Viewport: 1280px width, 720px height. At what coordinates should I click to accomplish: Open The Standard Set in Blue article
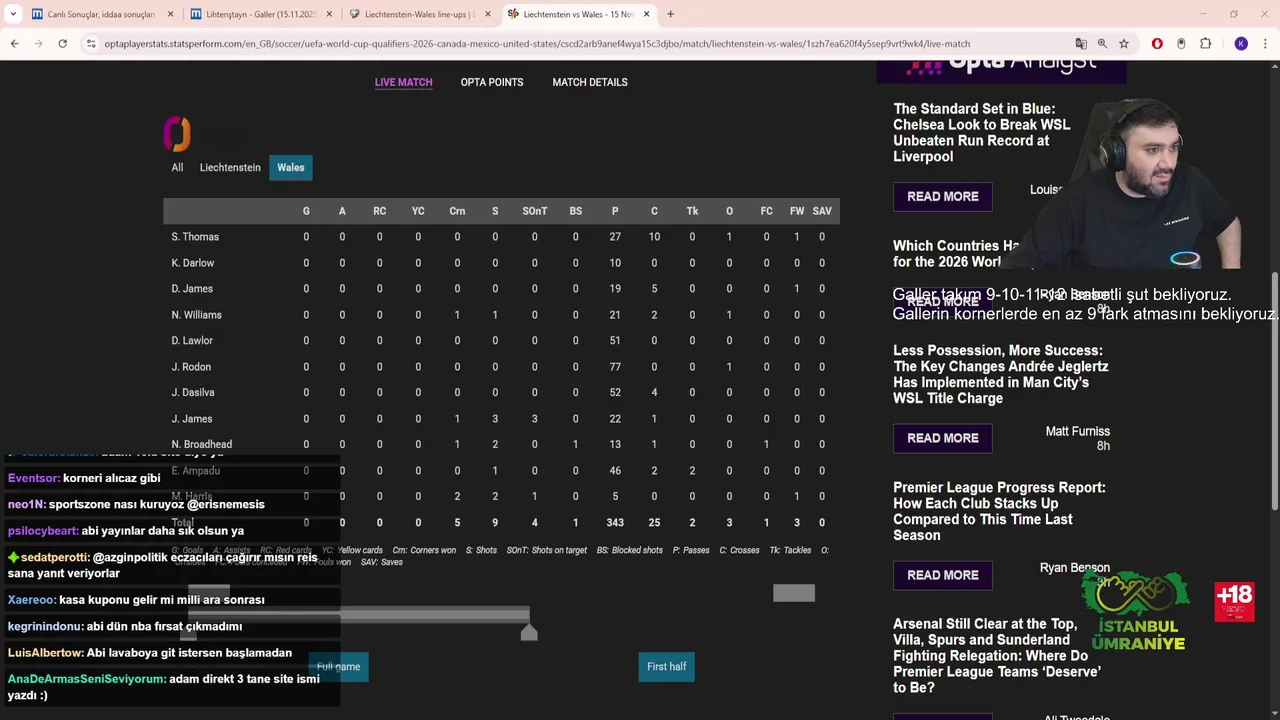[981, 133]
